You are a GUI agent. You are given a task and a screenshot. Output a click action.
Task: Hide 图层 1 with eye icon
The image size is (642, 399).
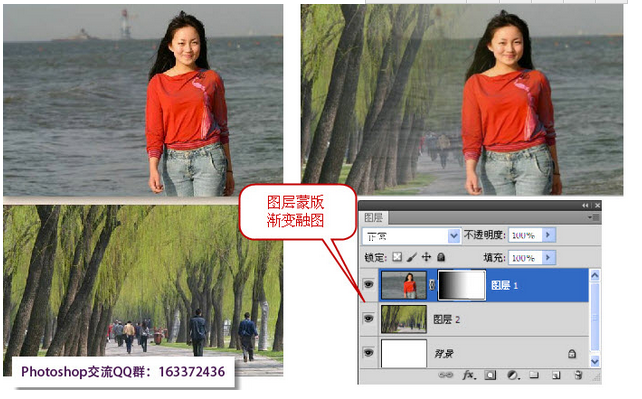368,284
